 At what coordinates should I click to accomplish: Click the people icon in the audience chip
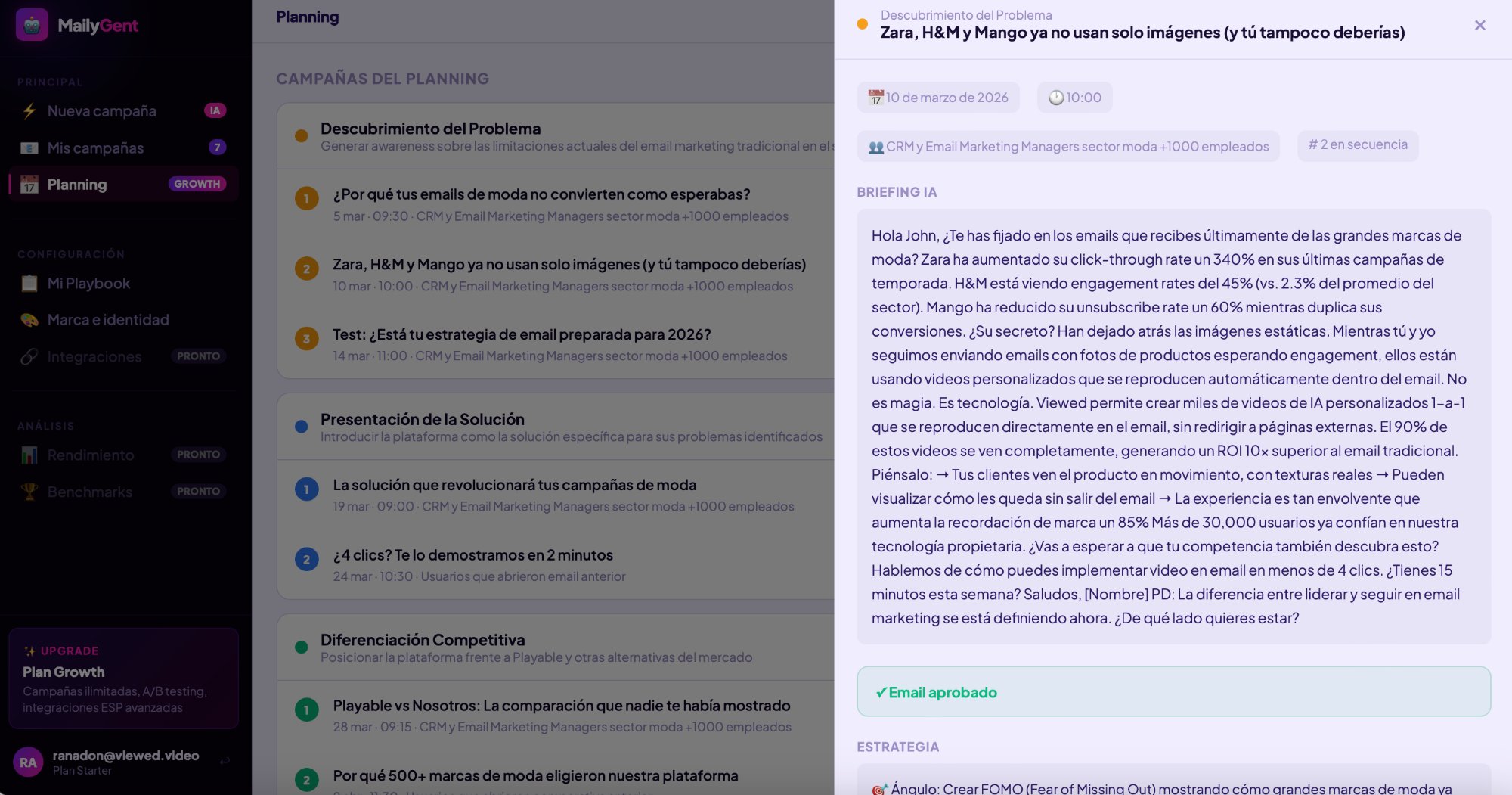click(876, 147)
